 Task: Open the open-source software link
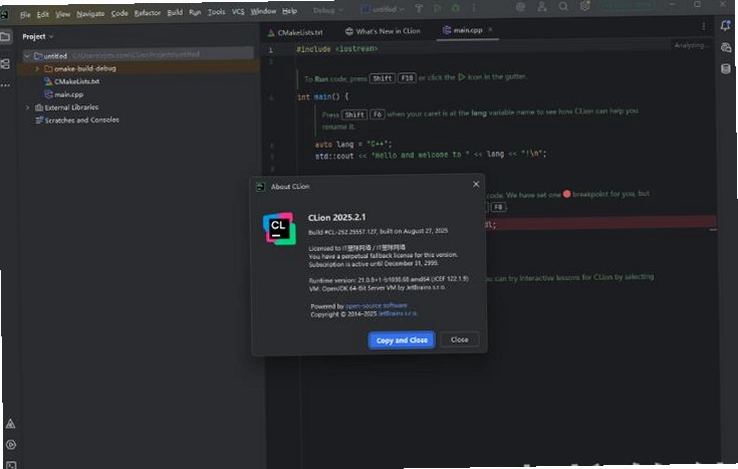376,306
